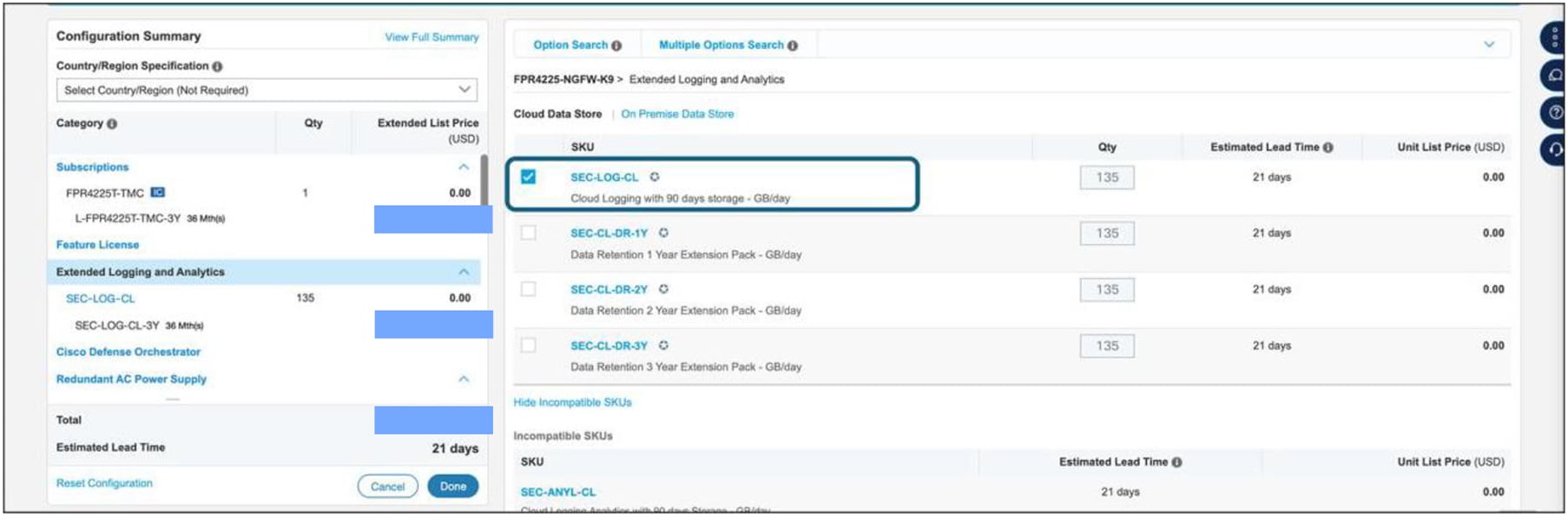1568x517 pixels.
Task: Click the refresh icon next to SEC-LOG-CL
Action: point(655,177)
